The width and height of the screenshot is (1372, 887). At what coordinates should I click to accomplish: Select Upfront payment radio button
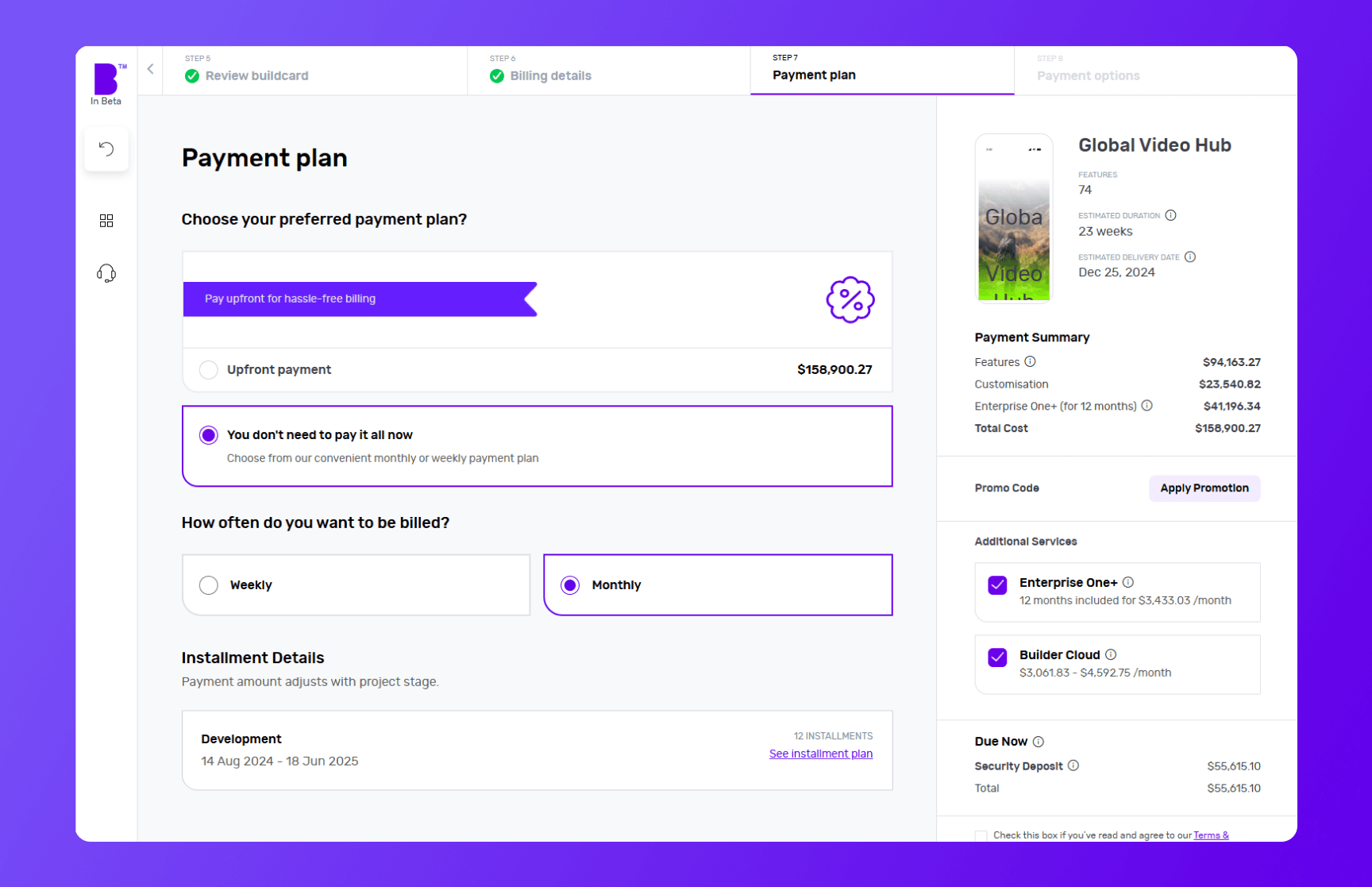tap(208, 370)
